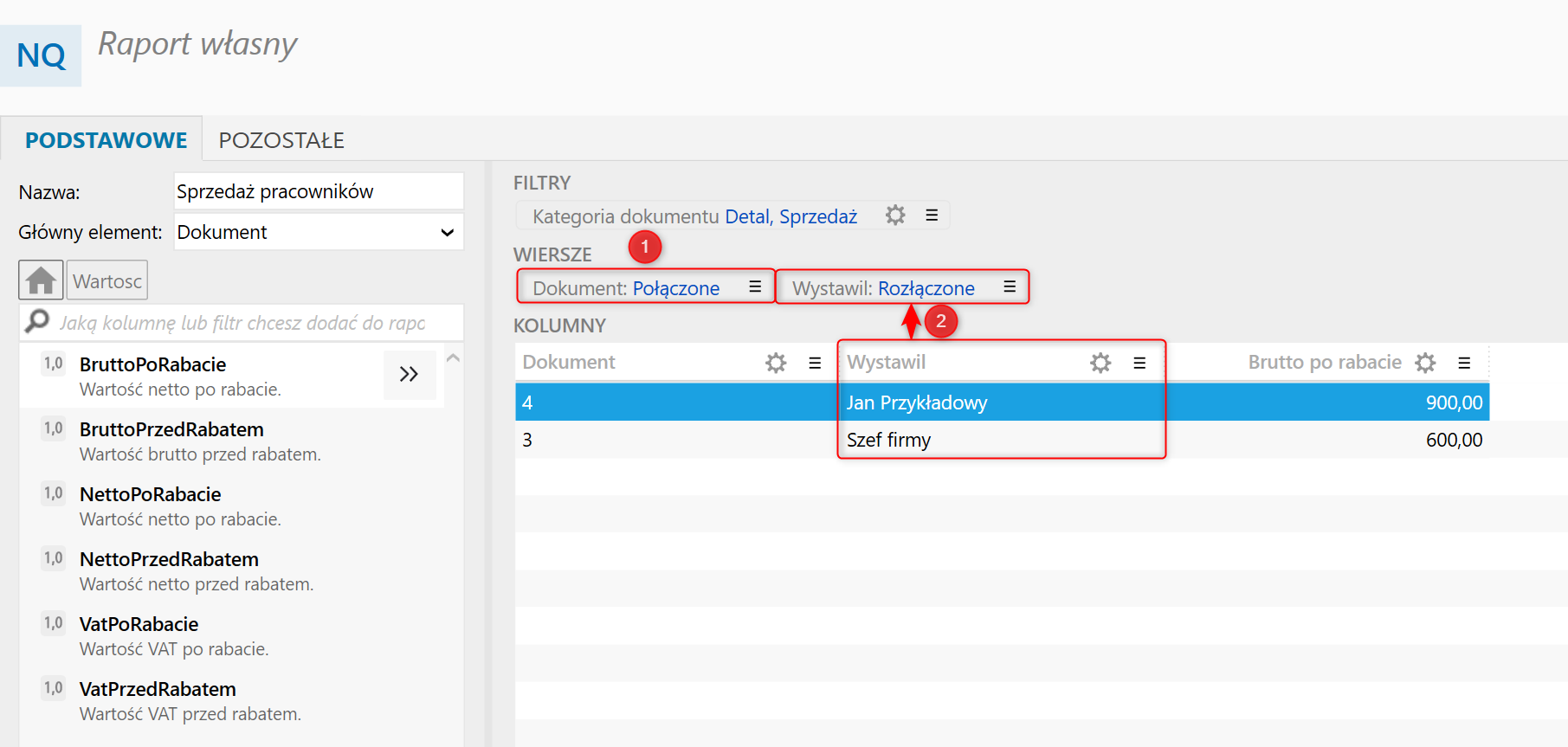Click the Detal, Sprzedaż filter value link

[790, 216]
